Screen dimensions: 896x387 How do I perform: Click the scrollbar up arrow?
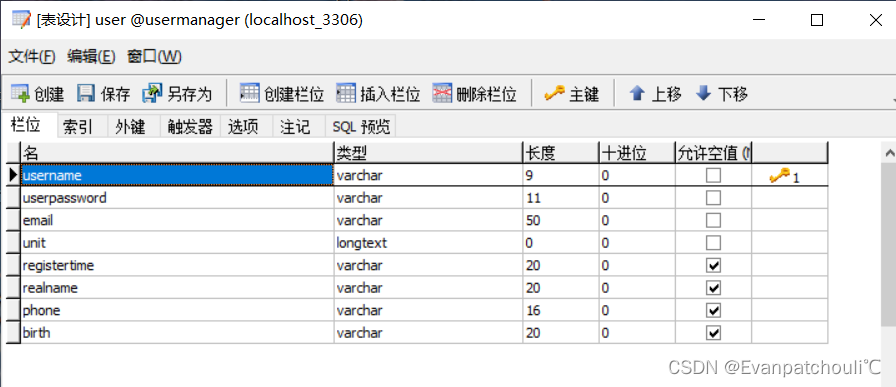[889, 153]
